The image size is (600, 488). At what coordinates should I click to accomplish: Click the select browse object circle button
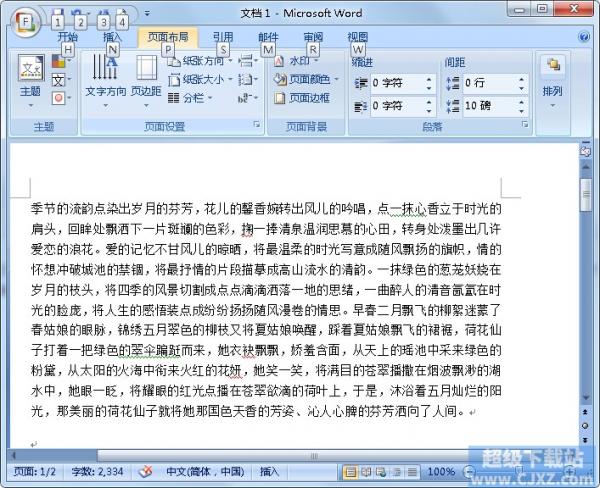point(585,426)
